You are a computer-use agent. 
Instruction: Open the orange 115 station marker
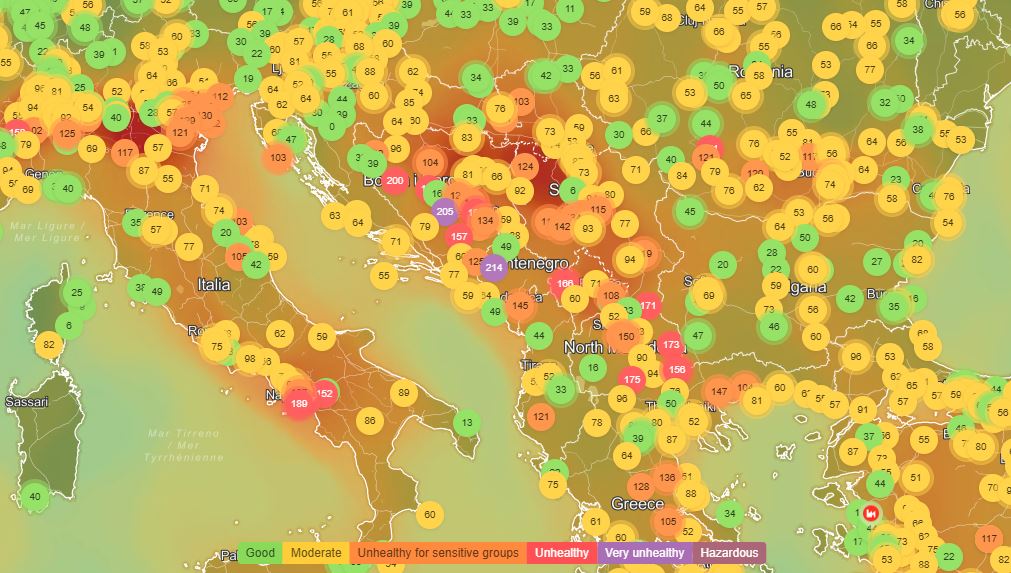pos(598,209)
